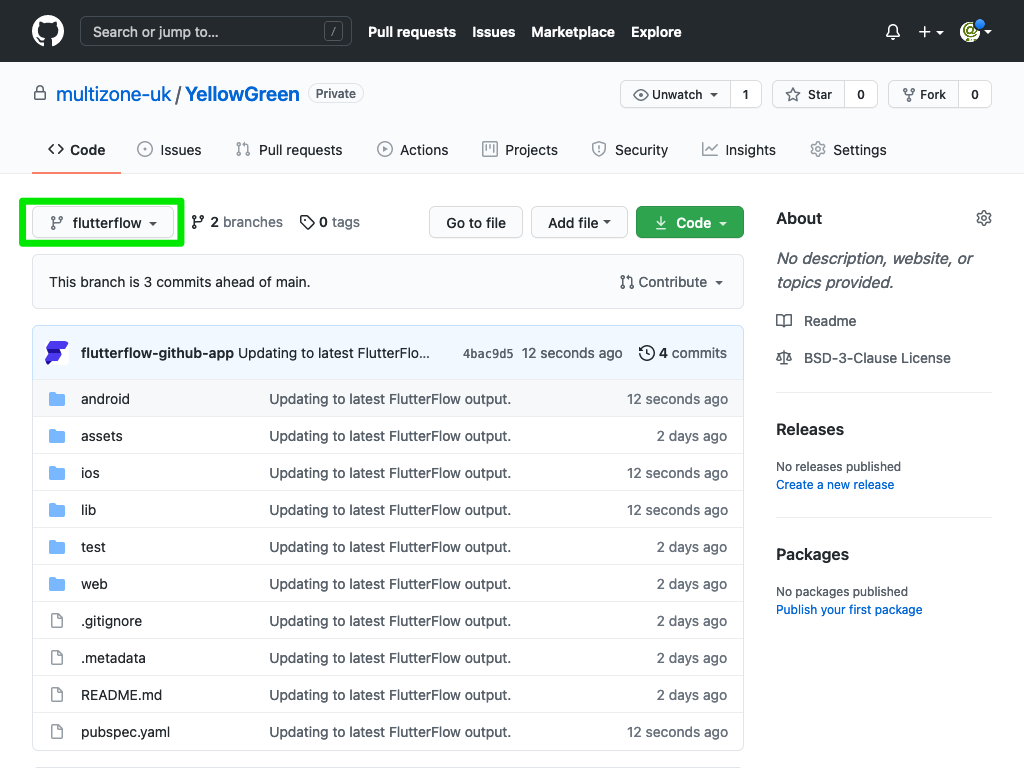The height and width of the screenshot is (768, 1024).
Task: Open the pubspec.yaml file
Action: pos(125,733)
